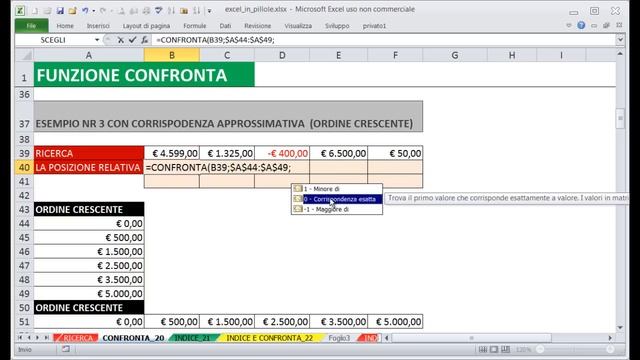Open the Formule ribbon tab
Screen dimensions: 640x360
pyautogui.click(x=195, y=26)
